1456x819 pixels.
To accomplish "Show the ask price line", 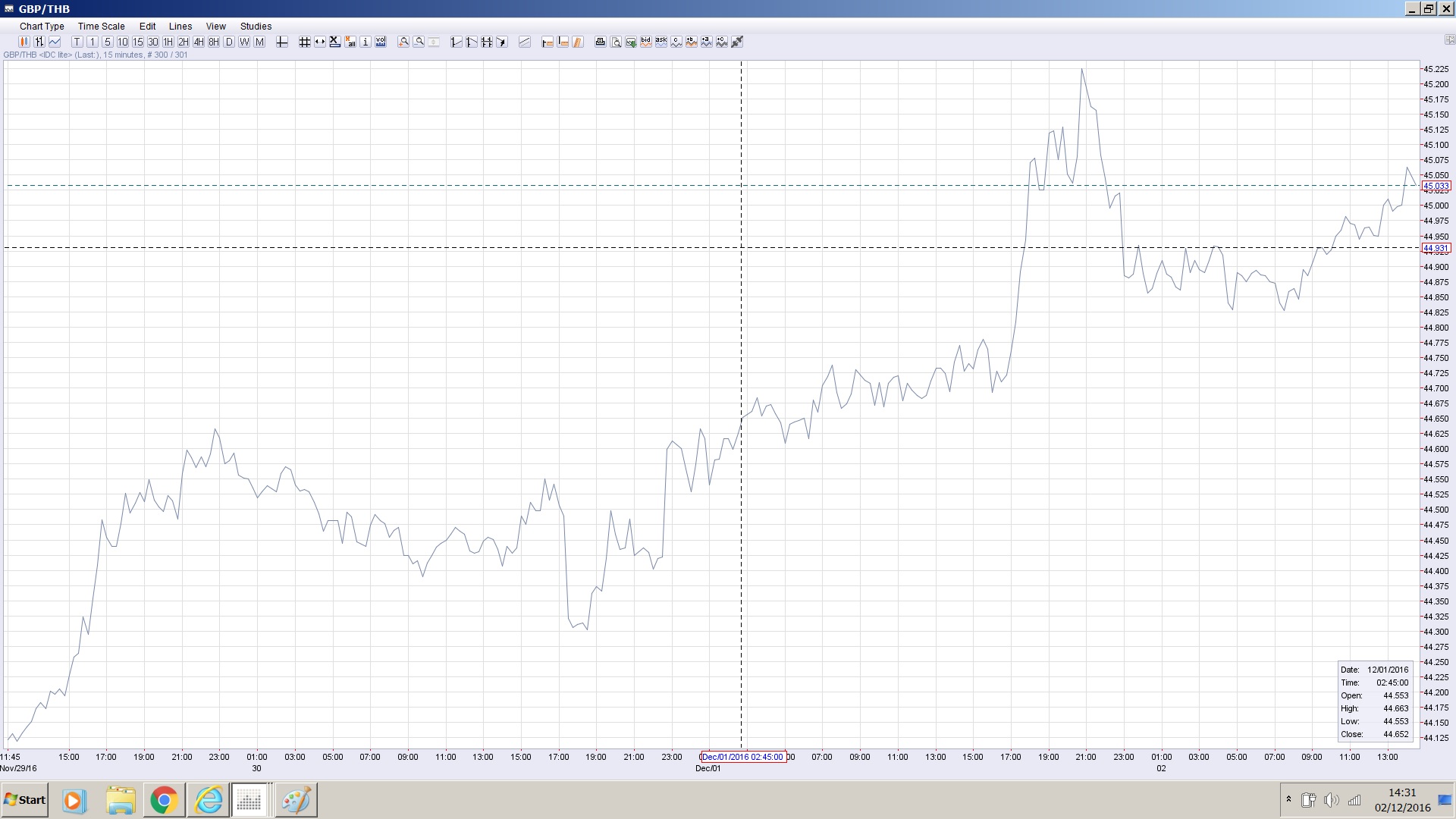I will point(661,42).
